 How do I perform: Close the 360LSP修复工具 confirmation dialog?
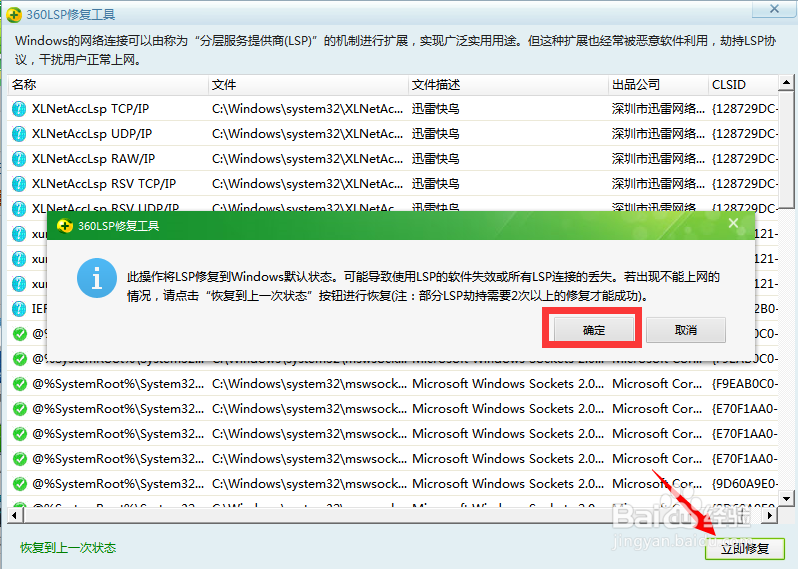tap(733, 223)
